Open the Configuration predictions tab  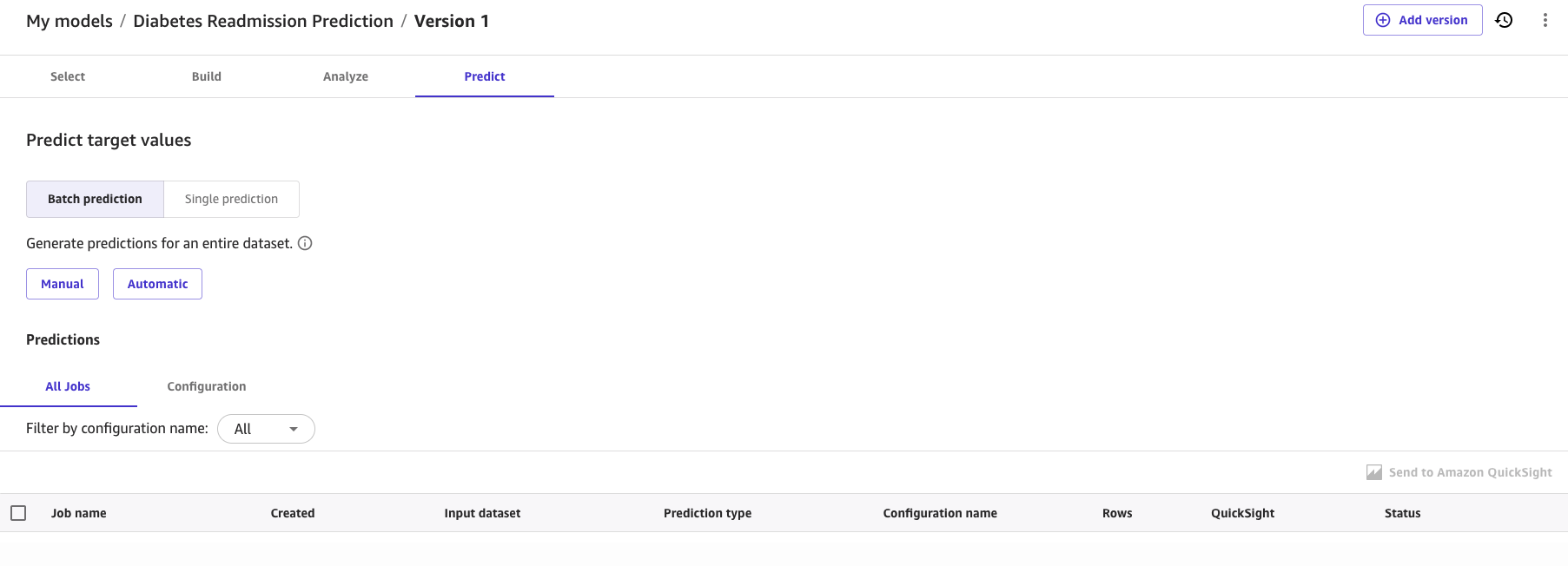pos(207,386)
